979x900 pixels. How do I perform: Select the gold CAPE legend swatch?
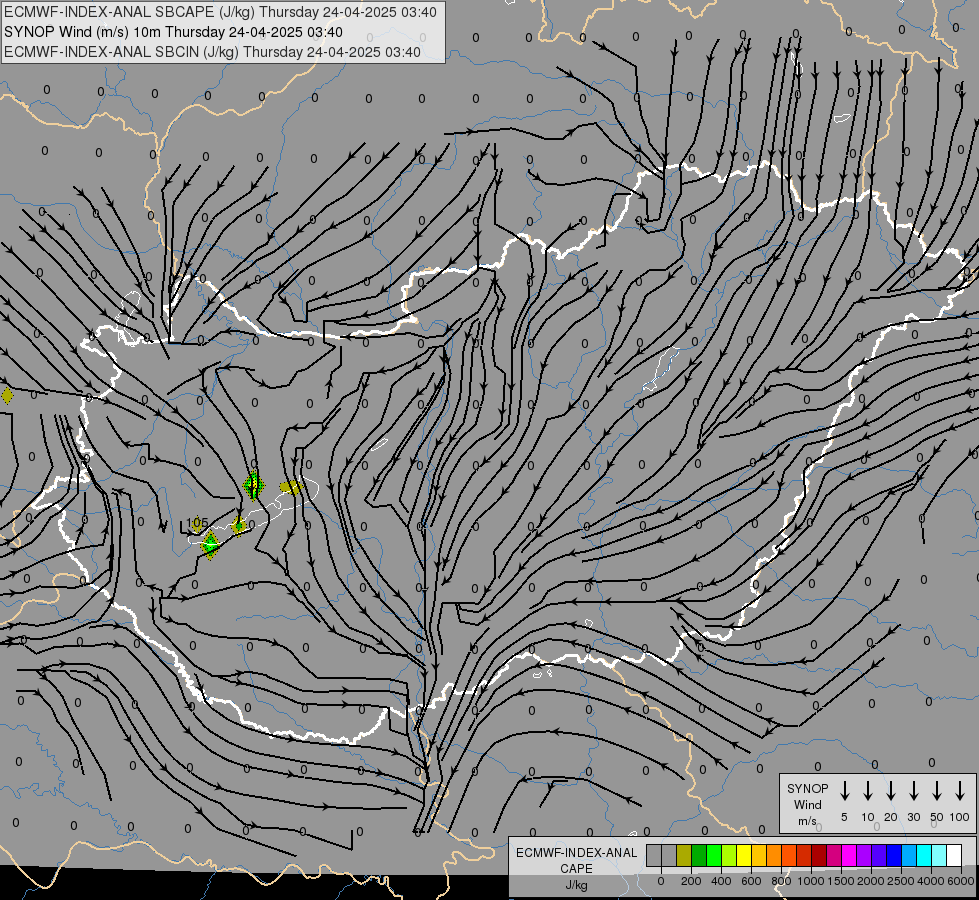(x=759, y=855)
